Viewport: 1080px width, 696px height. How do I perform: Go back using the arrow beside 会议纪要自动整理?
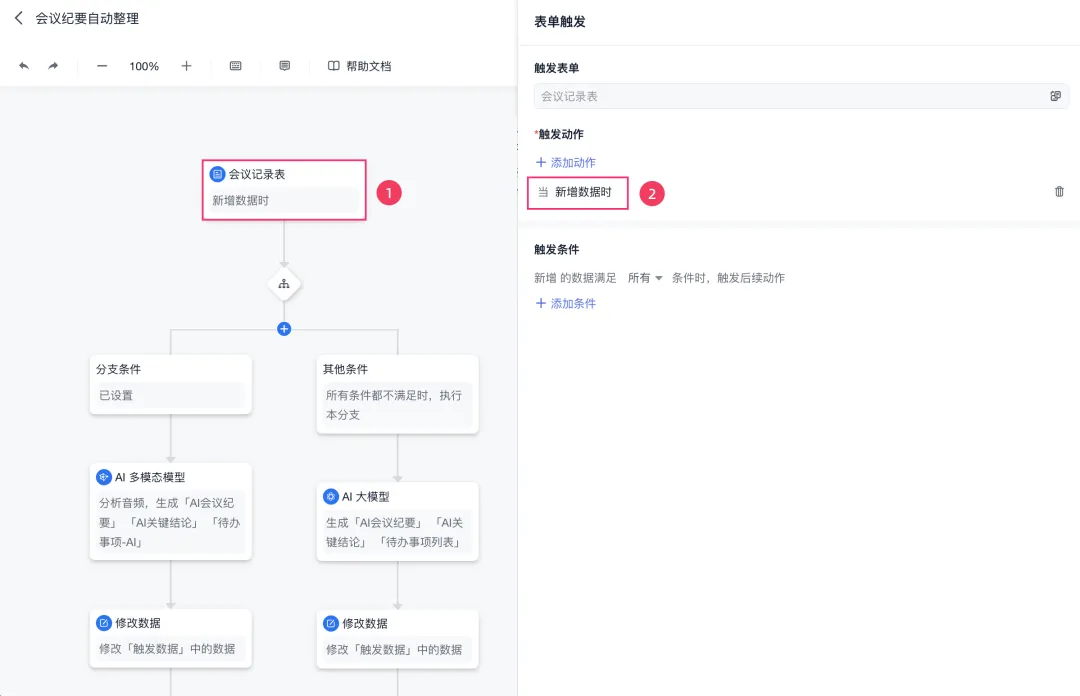[x=19, y=19]
